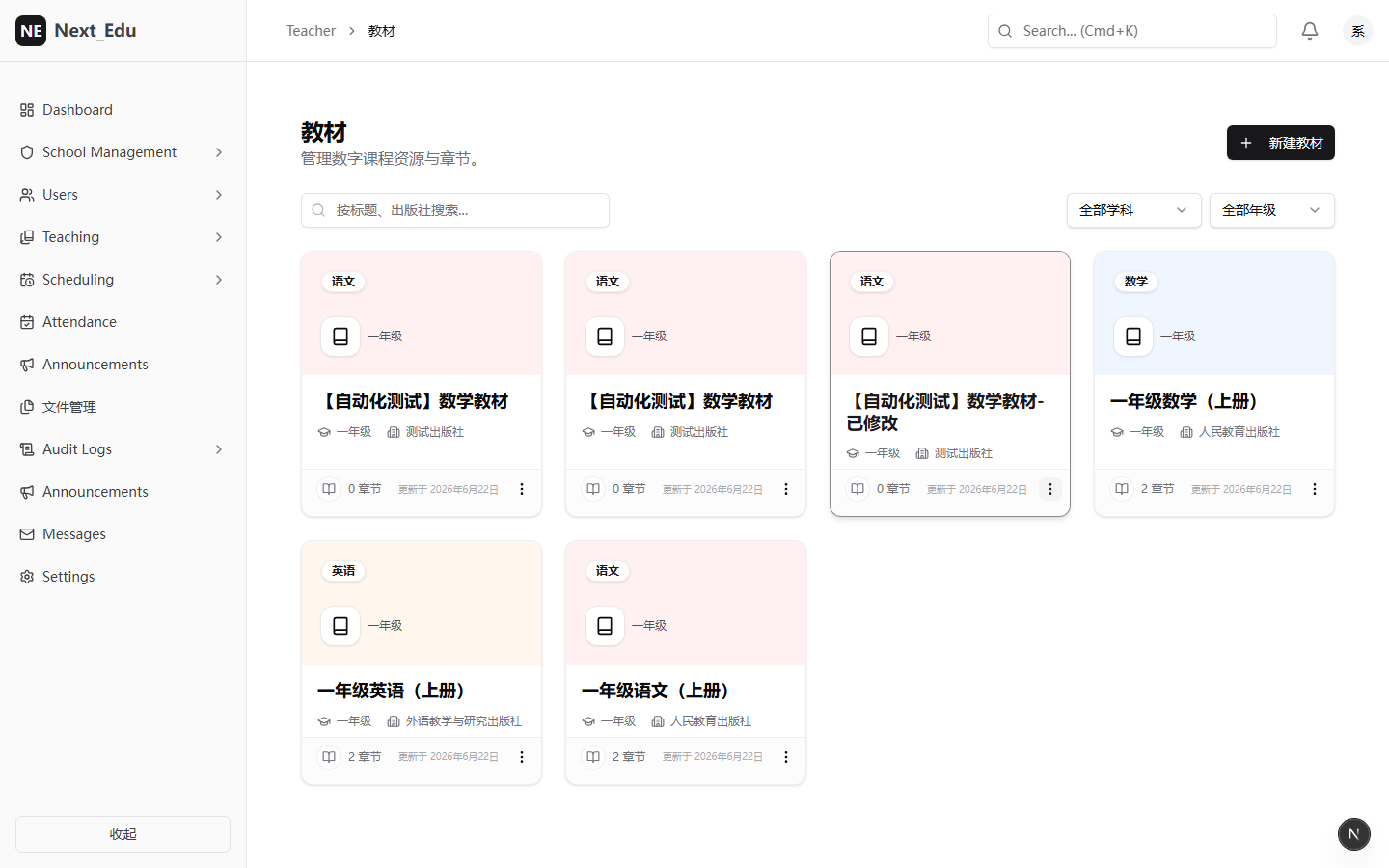Expand the Scheduling submenu chevron
This screenshot has width=1389, height=868.
click(219, 280)
